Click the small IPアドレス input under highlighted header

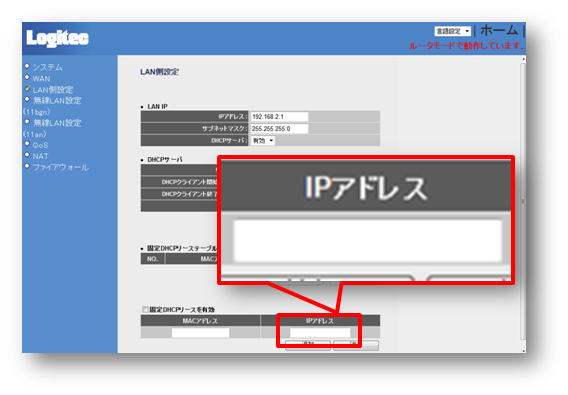click(320, 333)
